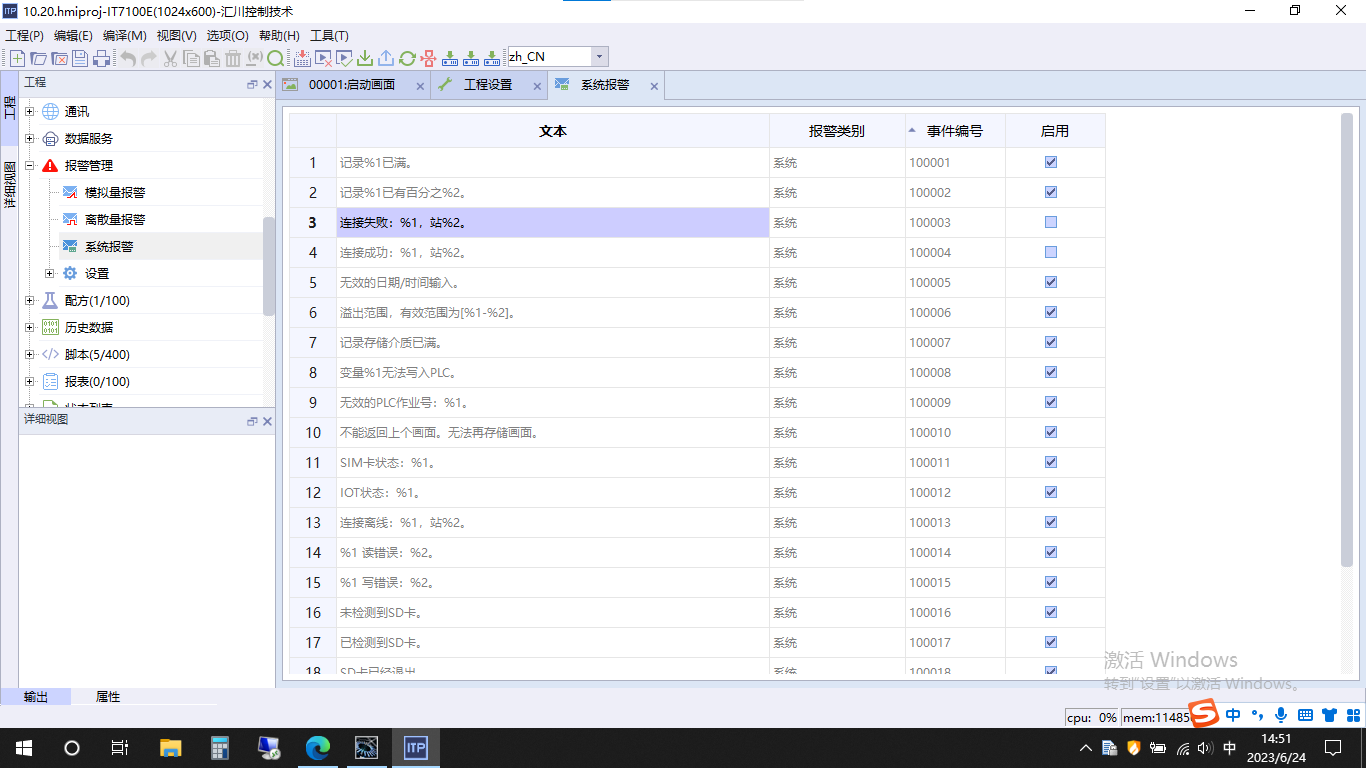The width and height of the screenshot is (1366, 768).
Task: Toggle 启用 checkbox for event 100017
Action: click(1051, 642)
